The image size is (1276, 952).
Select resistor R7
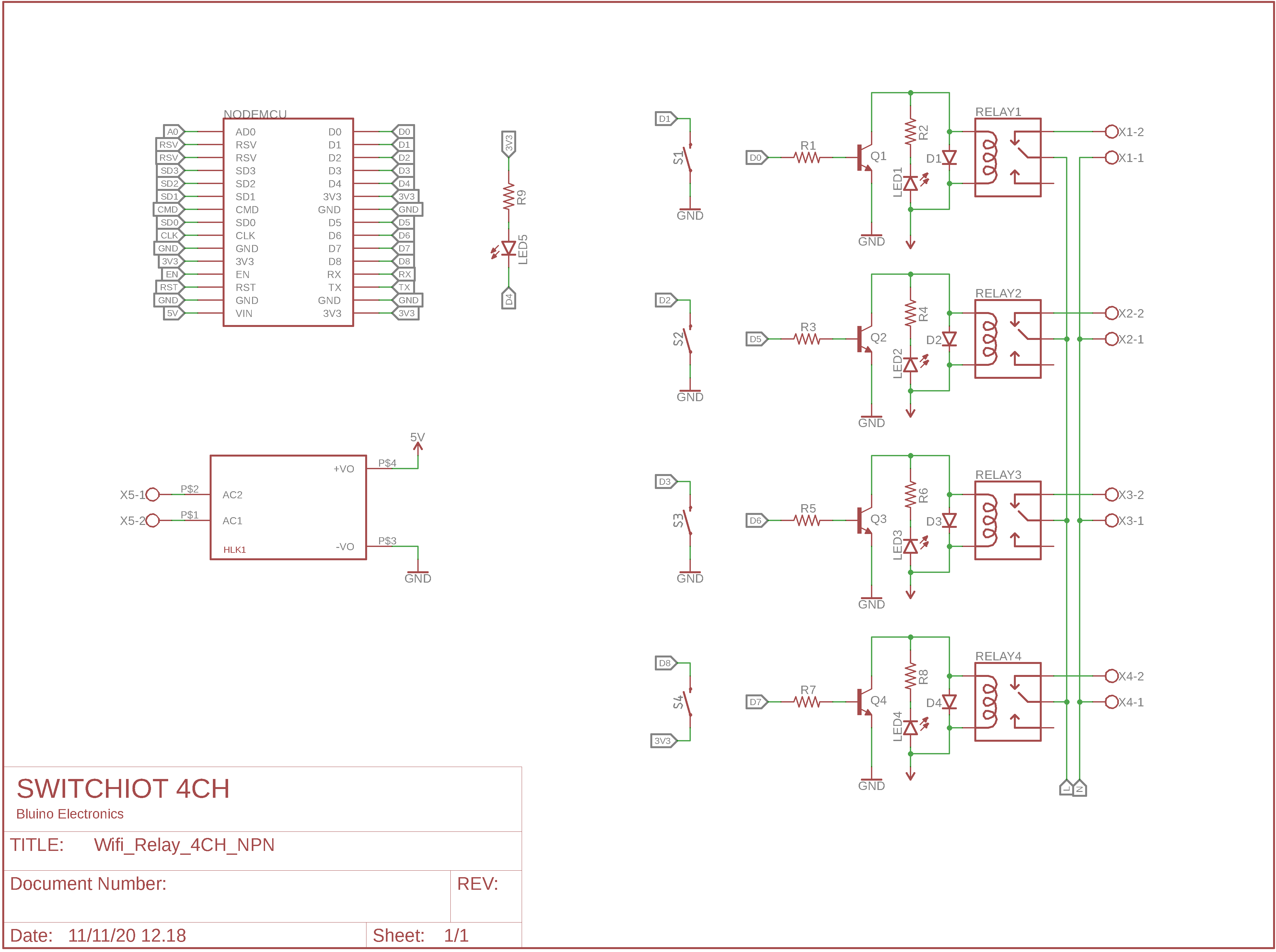coord(807,702)
